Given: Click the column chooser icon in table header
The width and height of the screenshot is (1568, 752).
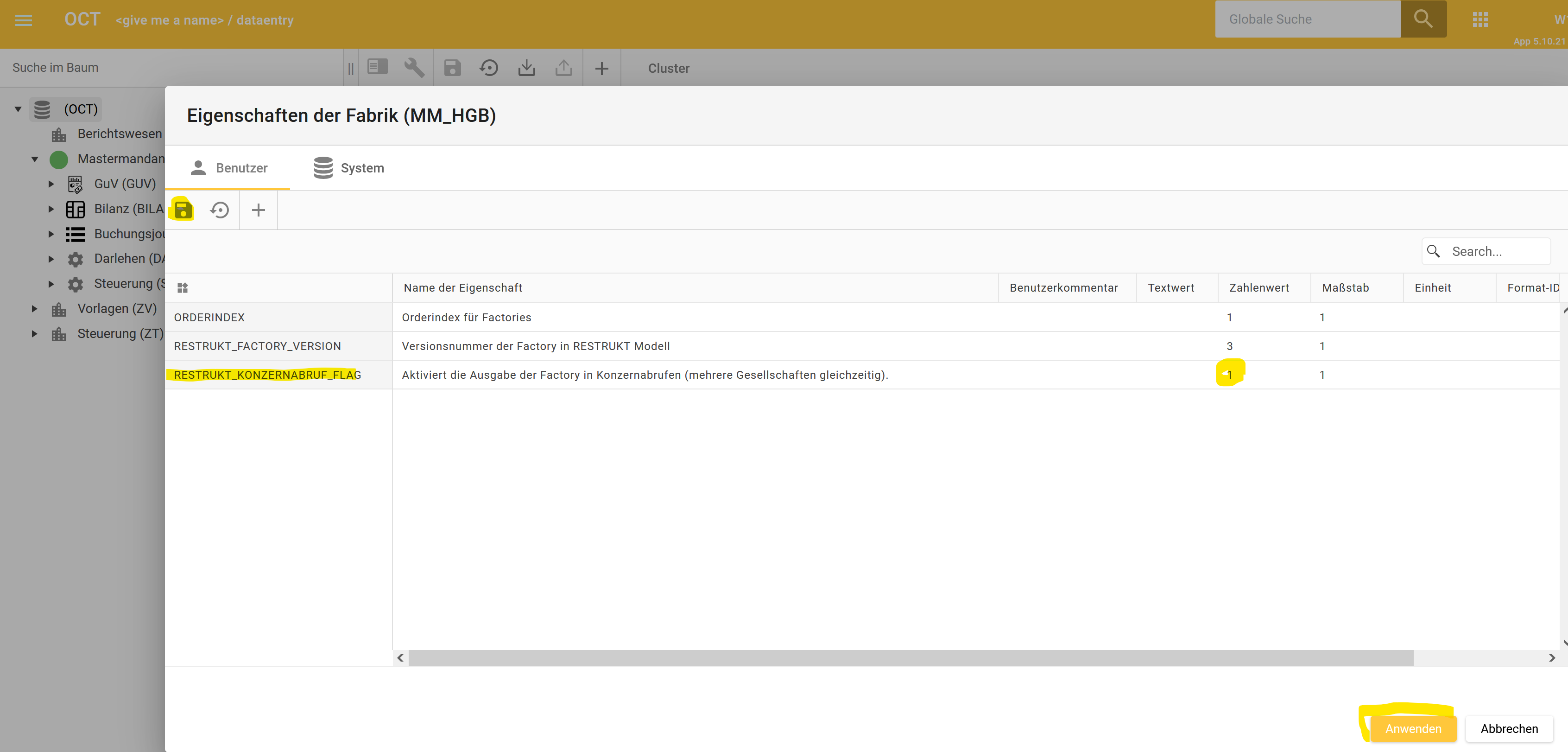Looking at the screenshot, I should coord(183,288).
